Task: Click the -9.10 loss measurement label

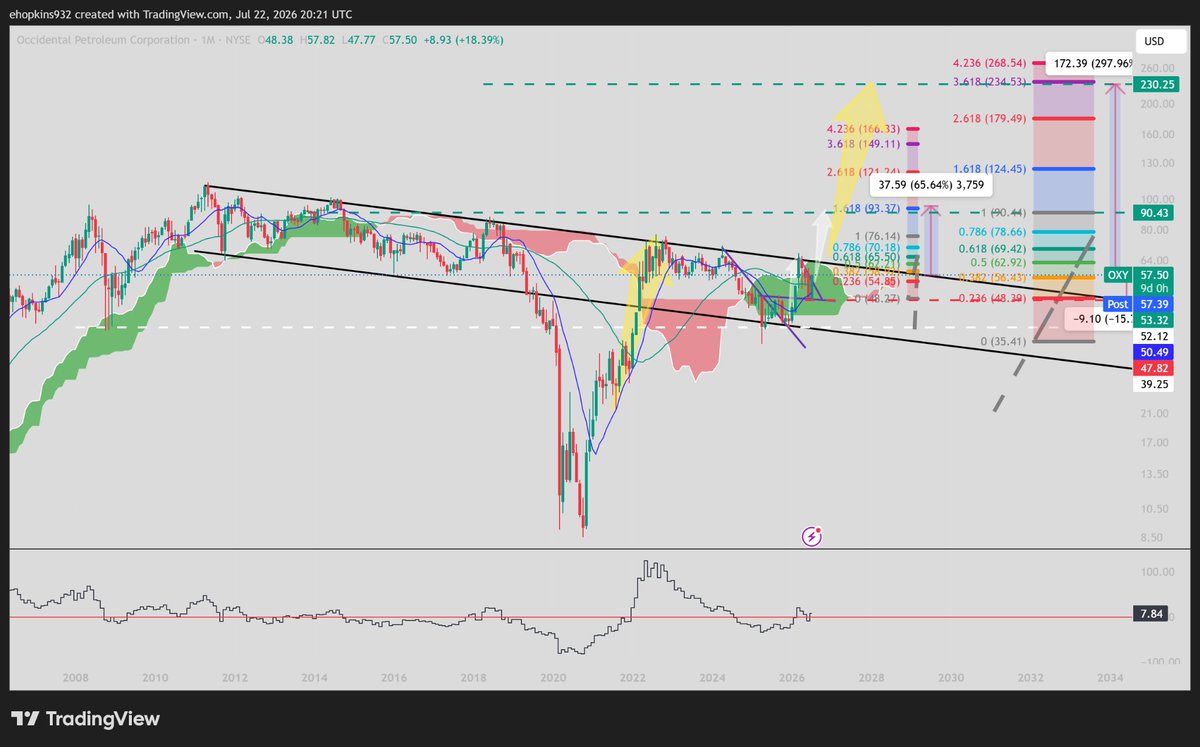Action: tap(1099, 320)
